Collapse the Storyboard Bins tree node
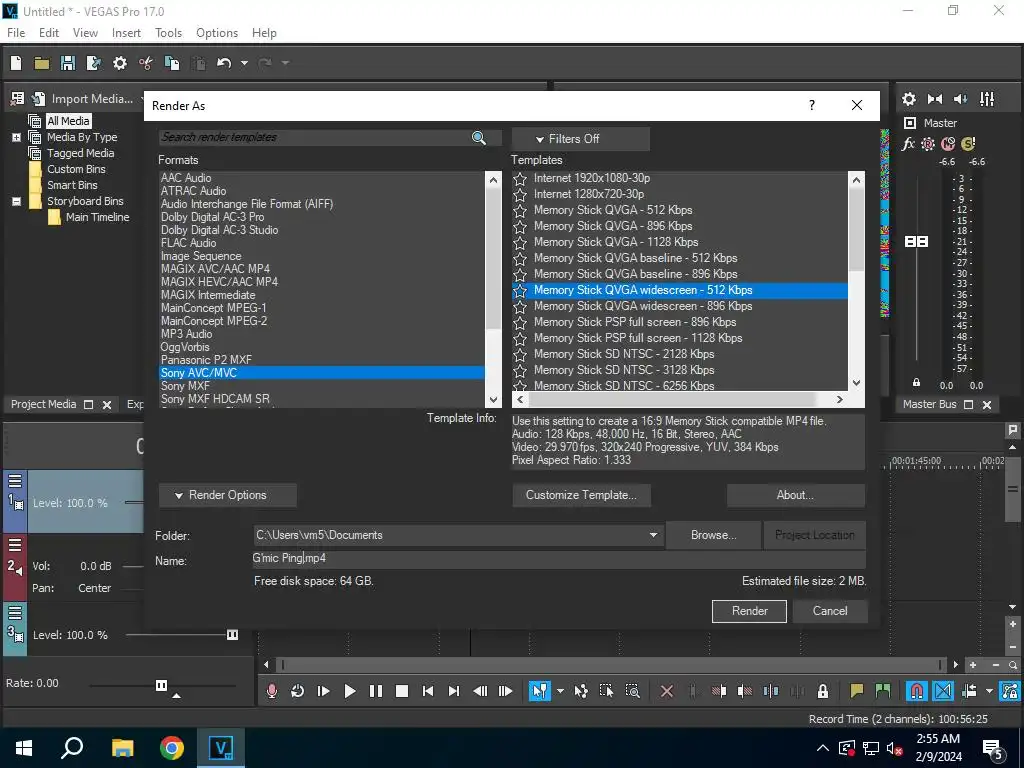The width and height of the screenshot is (1024, 768). click(16, 202)
